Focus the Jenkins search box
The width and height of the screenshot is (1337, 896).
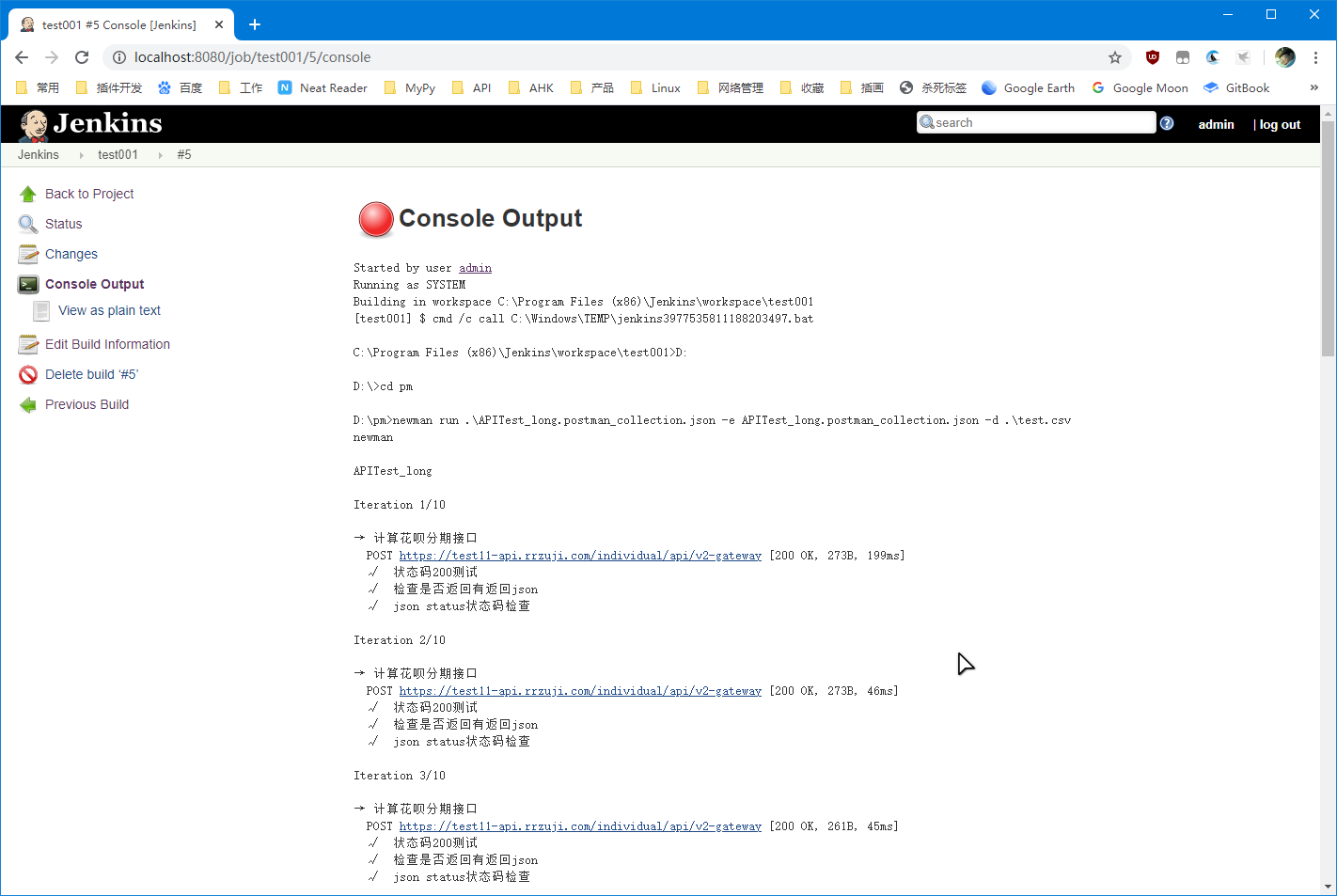pyautogui.click(x=1036, y=122)
